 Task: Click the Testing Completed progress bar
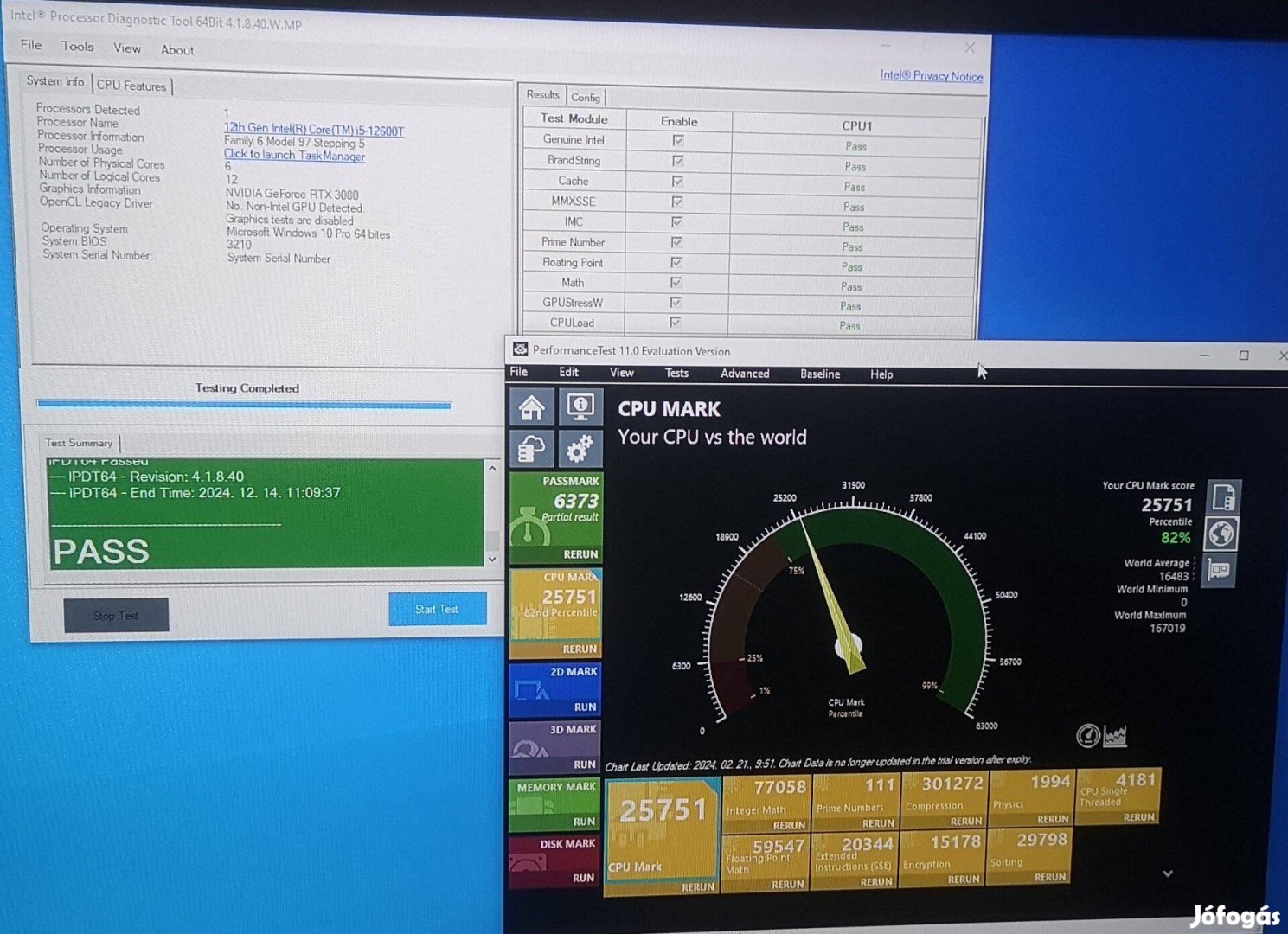(x=244, y=404)
